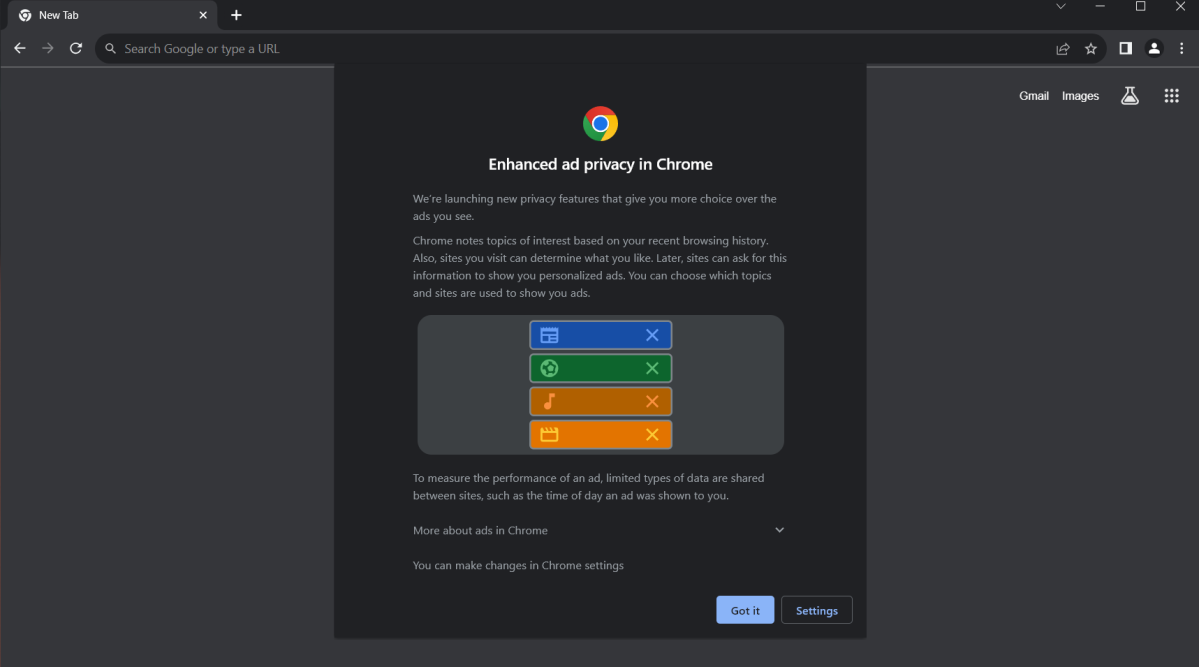Select the New Tab tab
The height and width of the screenshot is (667, 1199).
click(x=100, y=15)
